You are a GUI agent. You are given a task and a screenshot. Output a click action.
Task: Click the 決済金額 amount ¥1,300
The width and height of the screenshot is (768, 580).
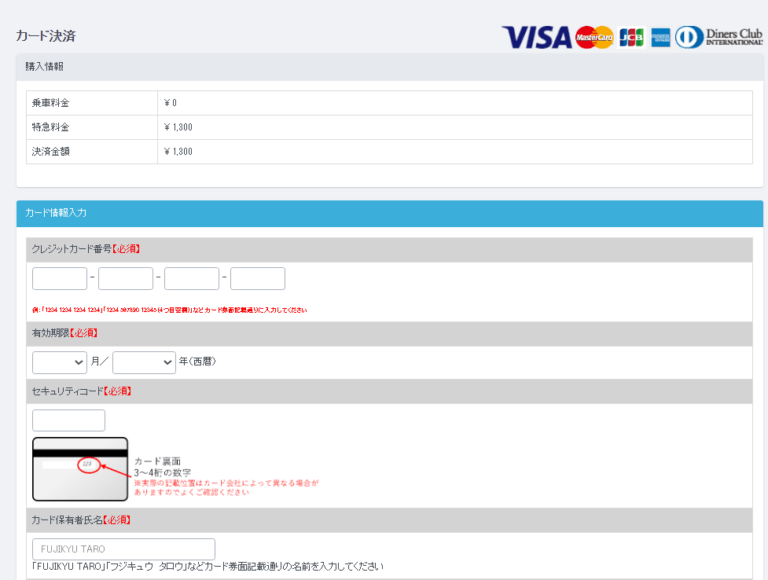[178, 152]
